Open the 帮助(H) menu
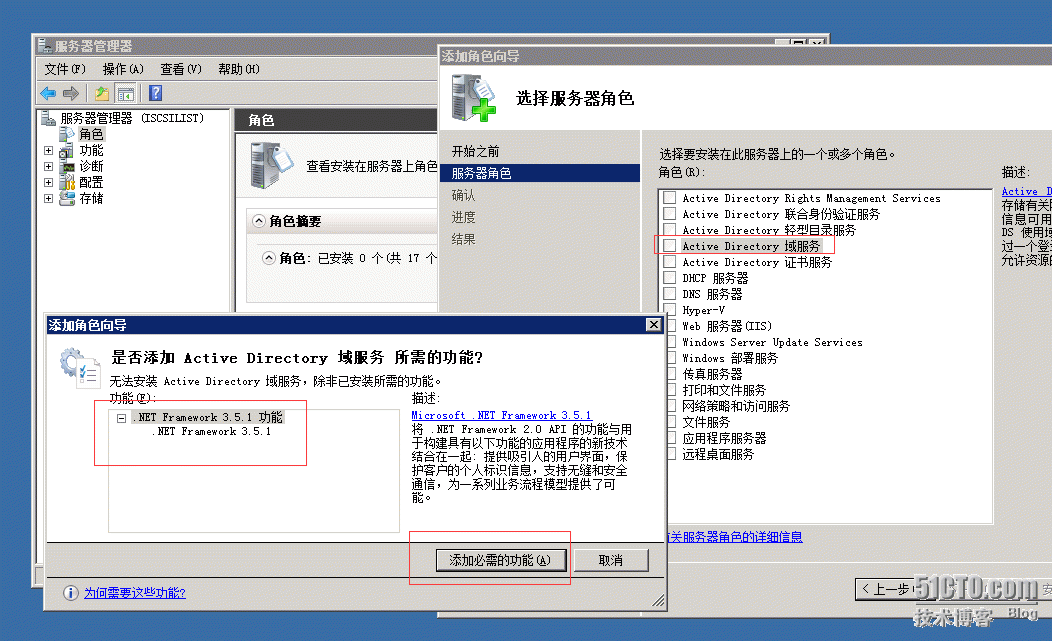This screenshot has height=641, width=1052. coord(239,69)
